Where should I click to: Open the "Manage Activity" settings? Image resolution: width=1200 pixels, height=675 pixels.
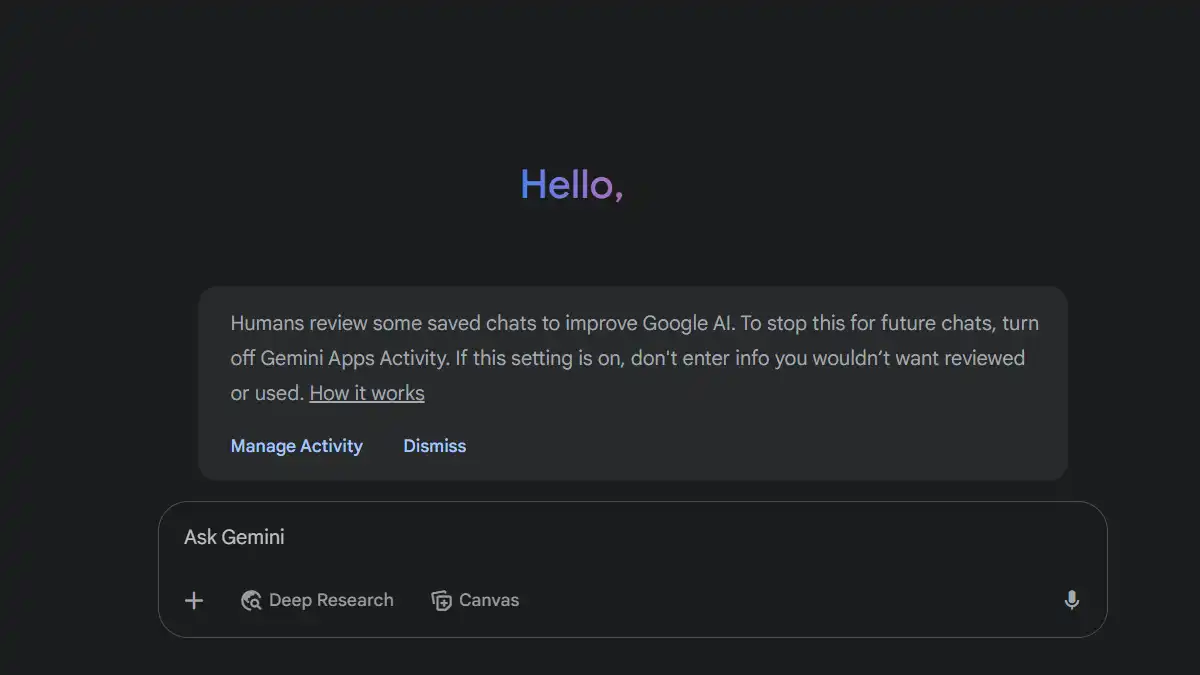pos(296,446)
